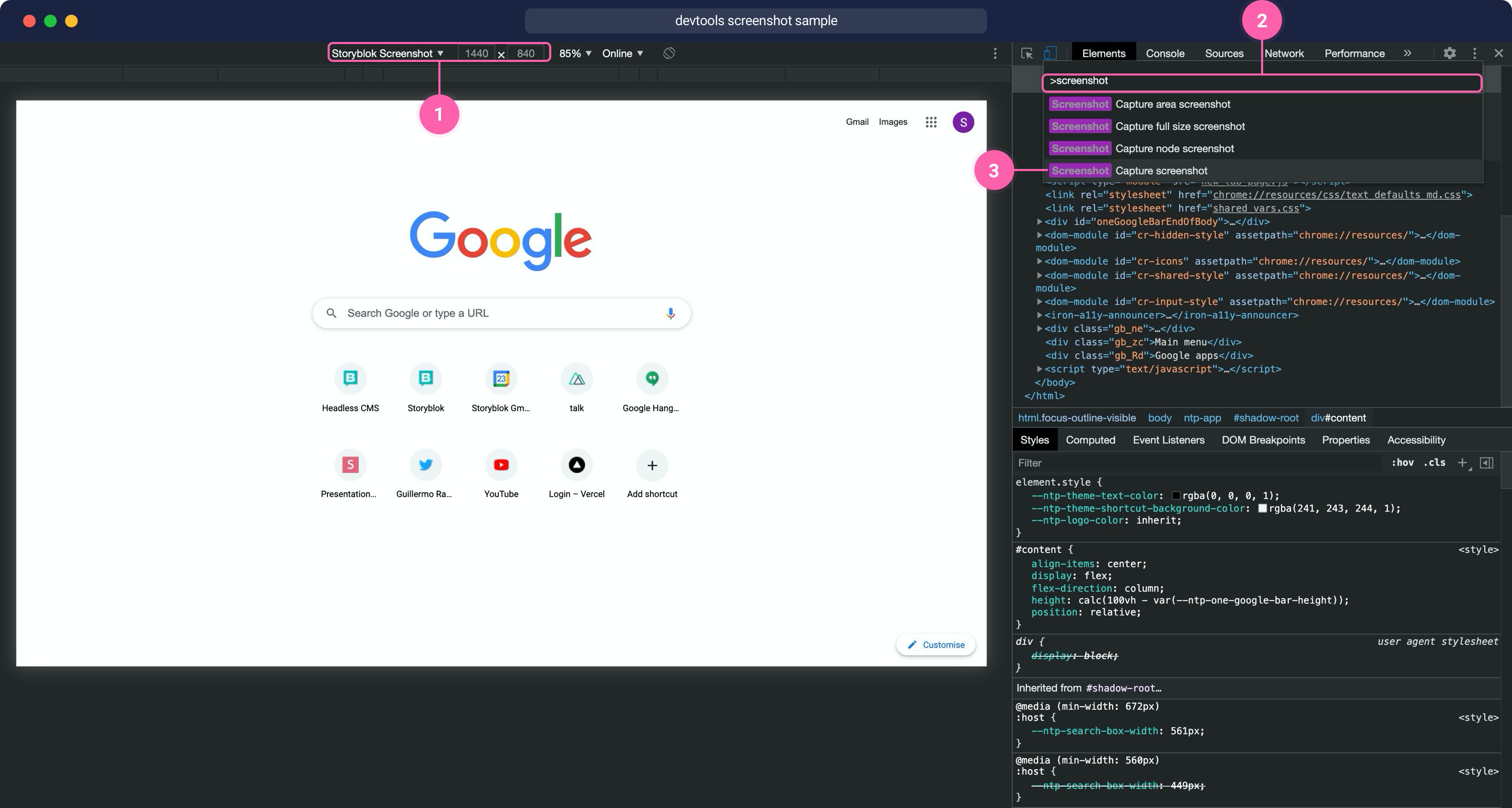
Task: Open the Accessibility tab
Action: pos(1416,440)
